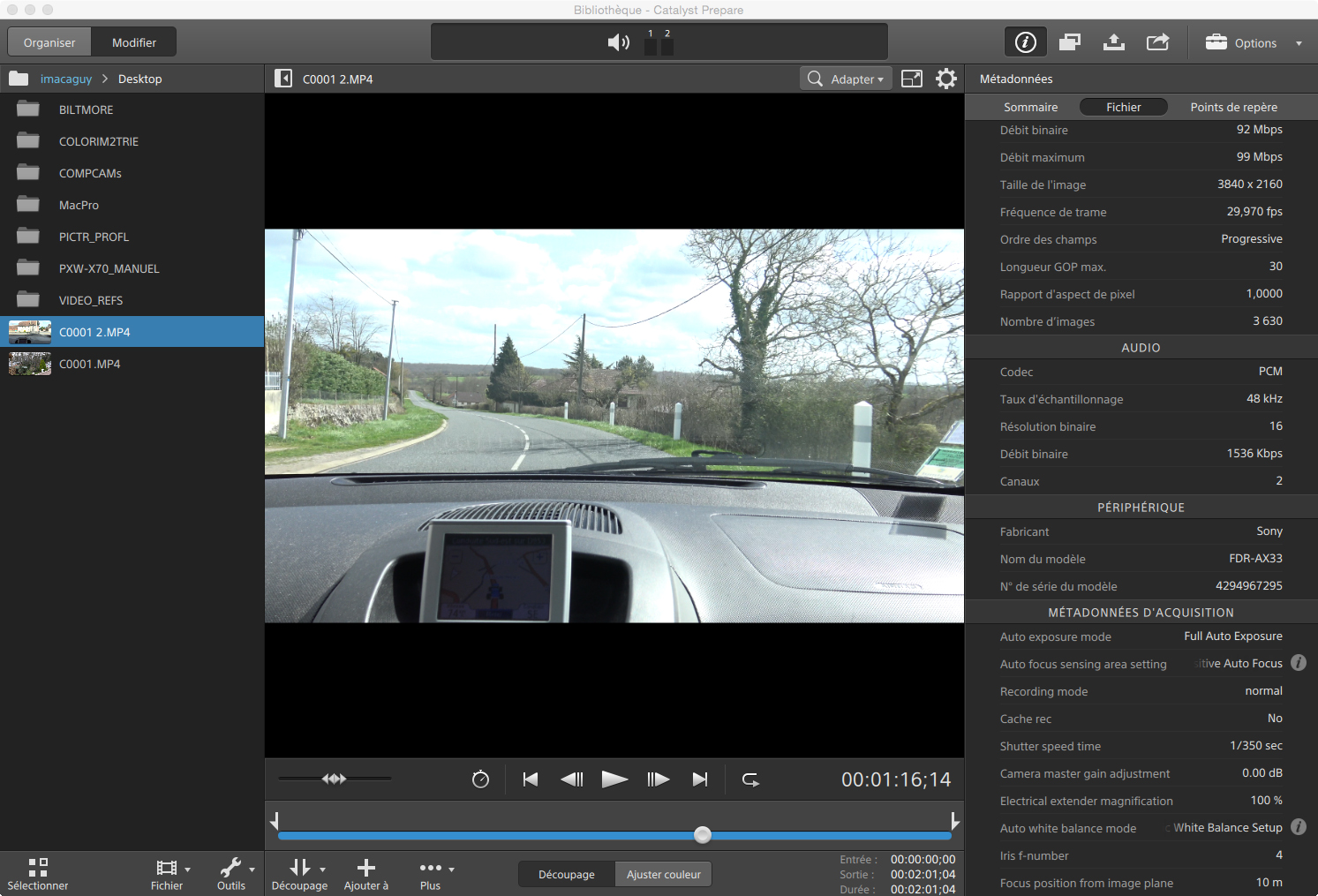Click the '3840 x 2160' image size value
The image size is (1318, 896).
pos(1249,184)
